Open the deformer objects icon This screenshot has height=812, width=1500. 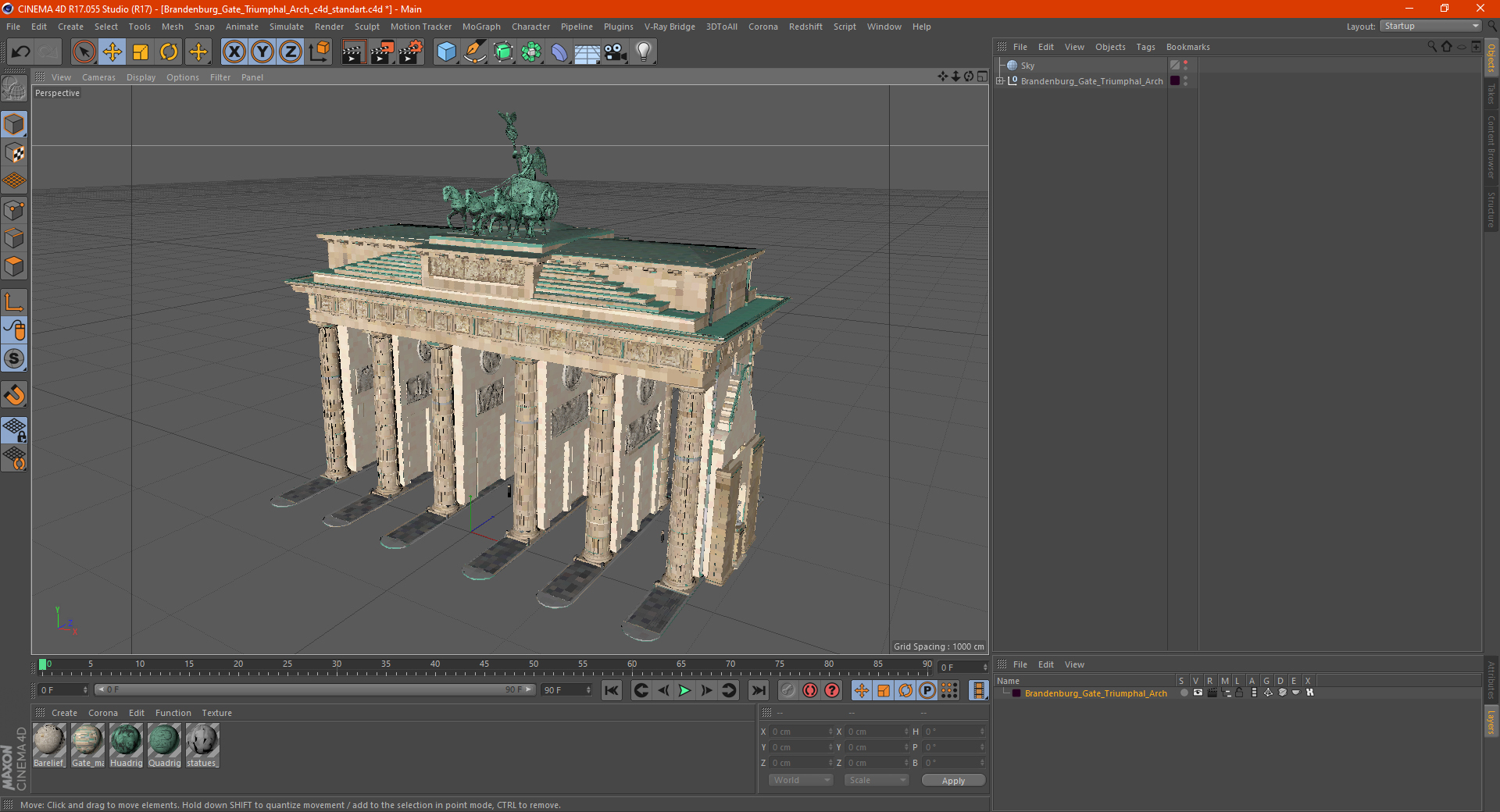point(559,52)
